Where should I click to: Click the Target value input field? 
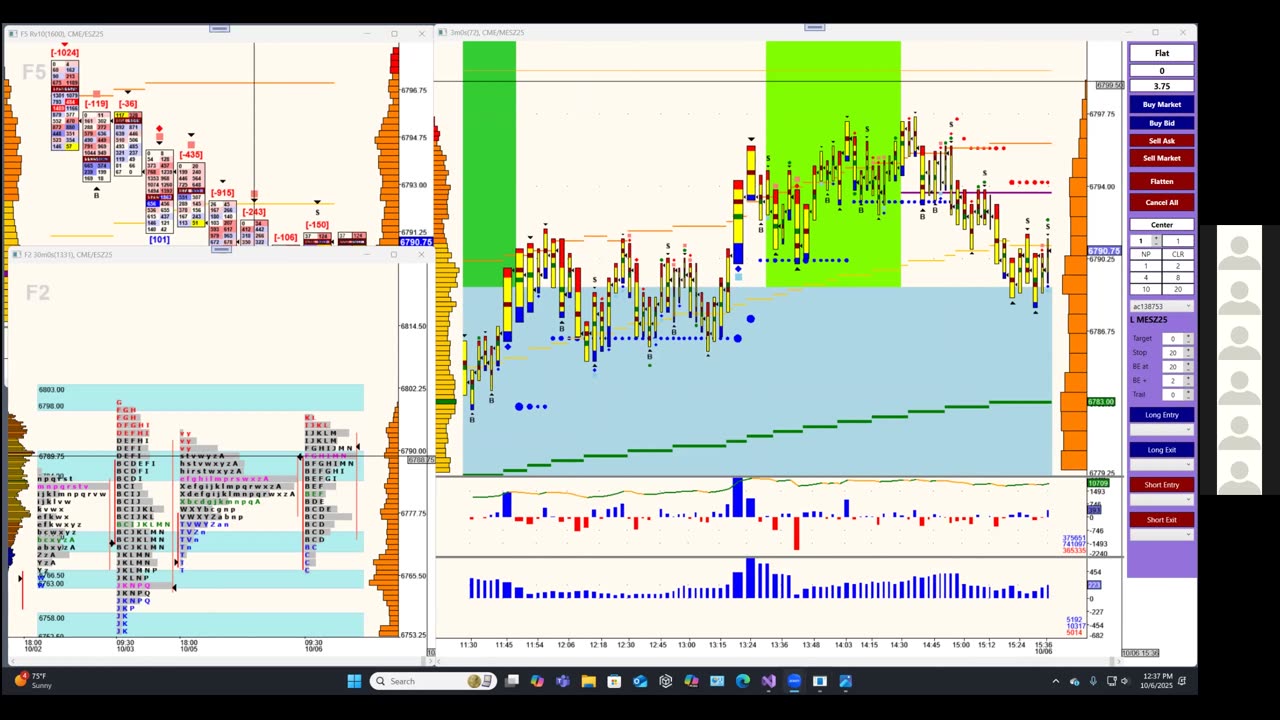pos(1172,338)
